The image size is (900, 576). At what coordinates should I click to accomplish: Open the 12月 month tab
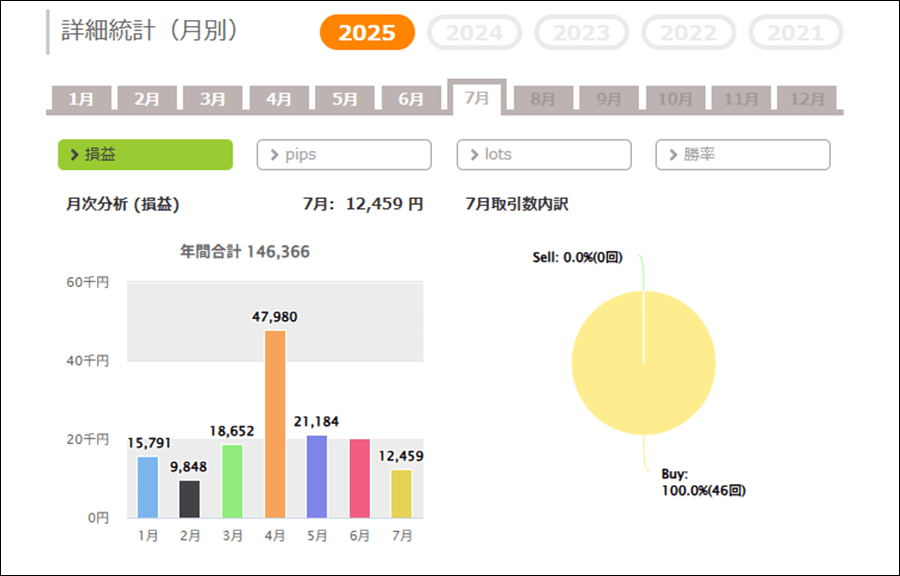pos(807,99)
